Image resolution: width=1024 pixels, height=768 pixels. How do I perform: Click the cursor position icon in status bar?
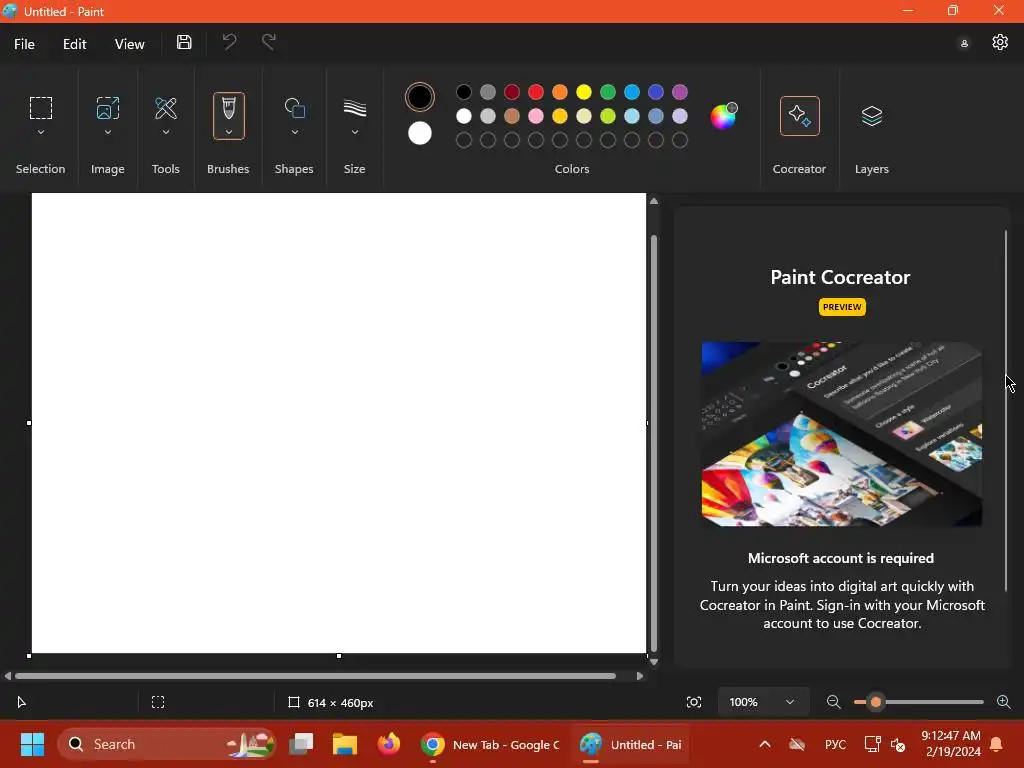coord(21,703)
